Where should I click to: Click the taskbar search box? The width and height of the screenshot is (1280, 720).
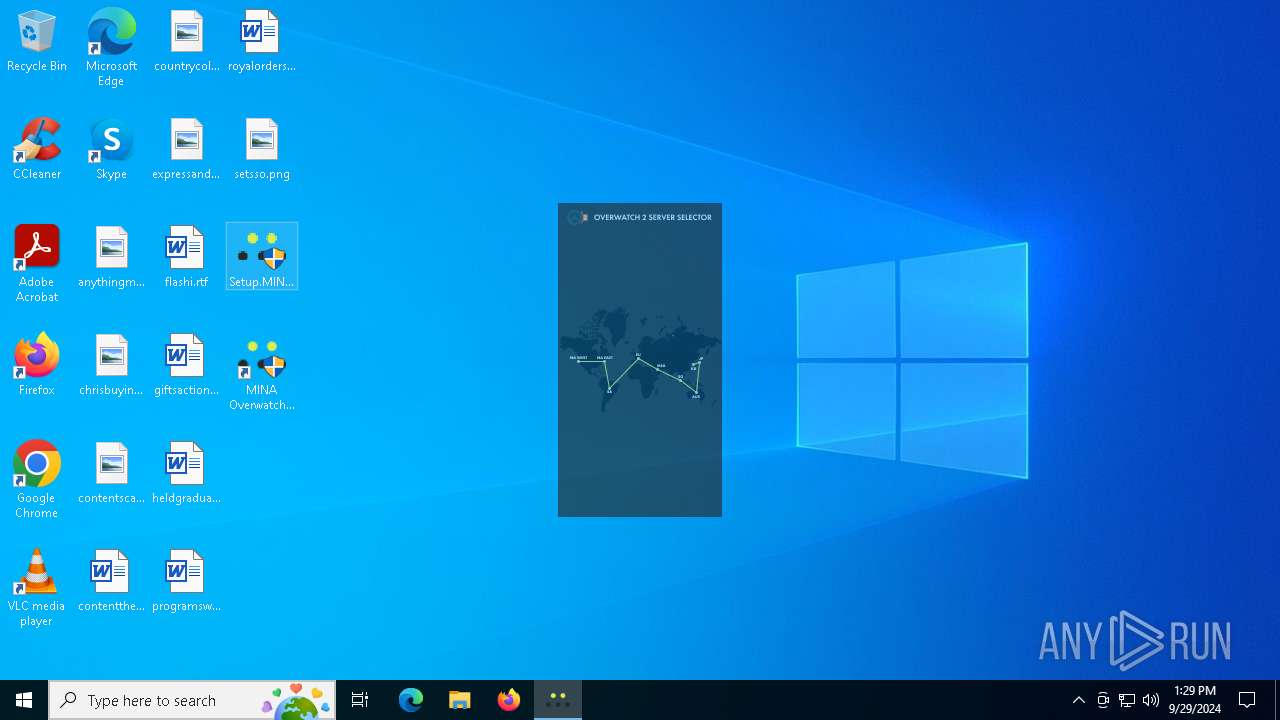[x=192, y=700]
